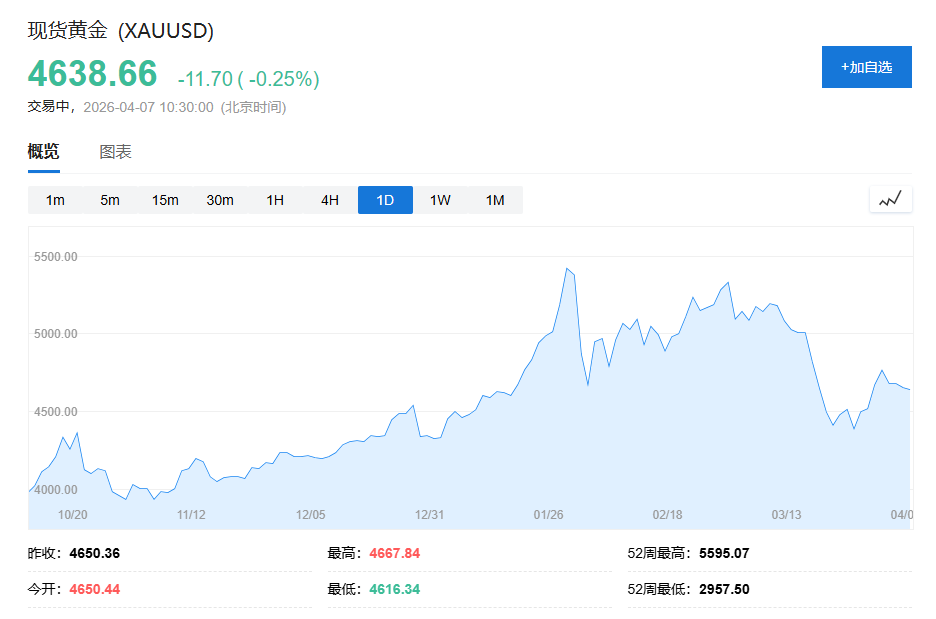Viewport: 936px width, 619px height.
Task: Select the 30m timeframe
Action: 220,199
